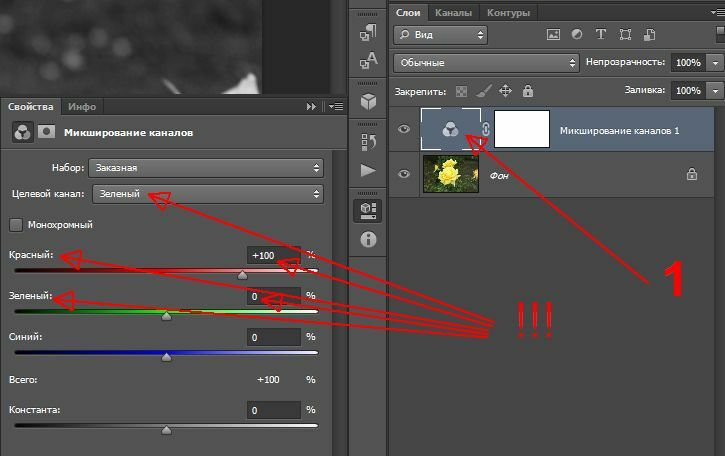
Task: Open the Вид layer filter dropdown
Action: (x=441, y=35)
